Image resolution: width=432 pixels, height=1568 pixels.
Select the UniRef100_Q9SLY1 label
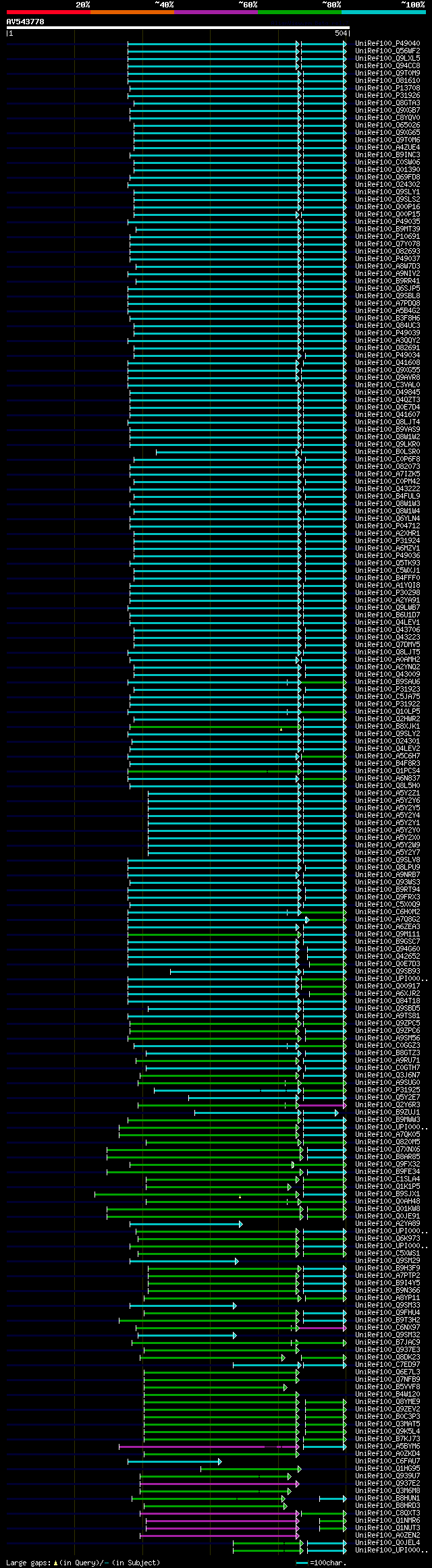point(387,192)
